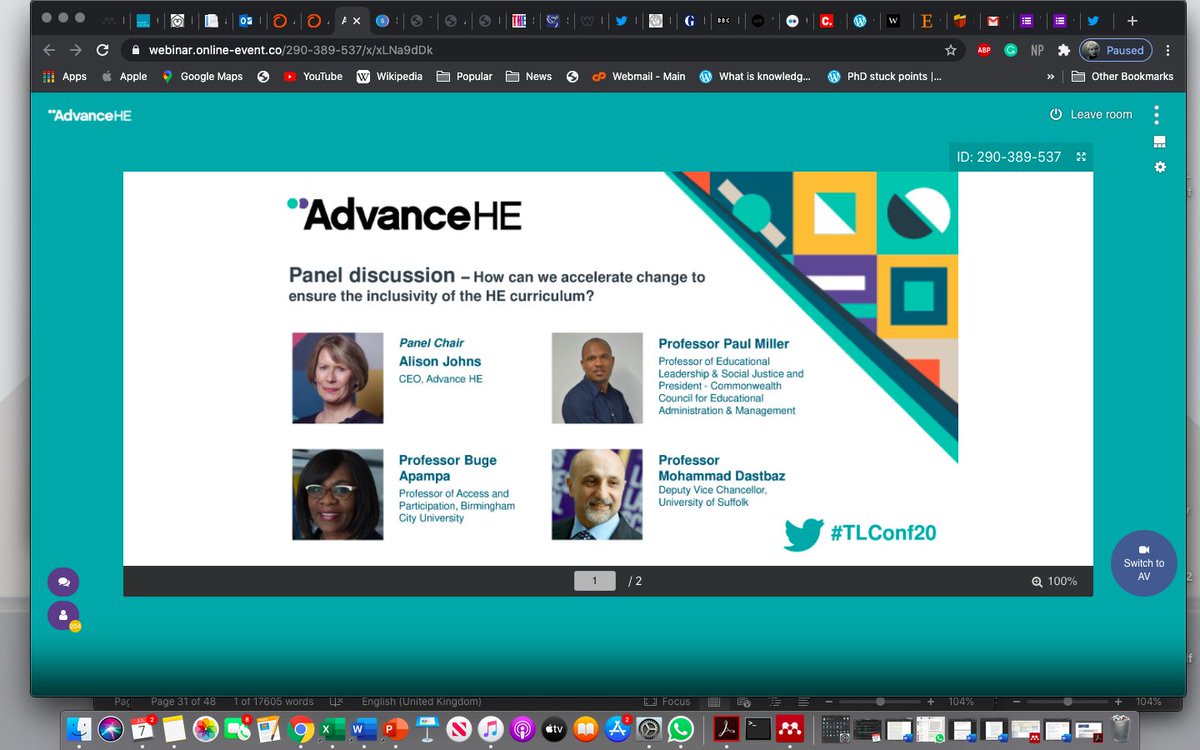Image resolution: width=1200 pixels, height=750 pixels.
Task: Expand presentation to fullscreen next to ID
Action: (1081, 157)
